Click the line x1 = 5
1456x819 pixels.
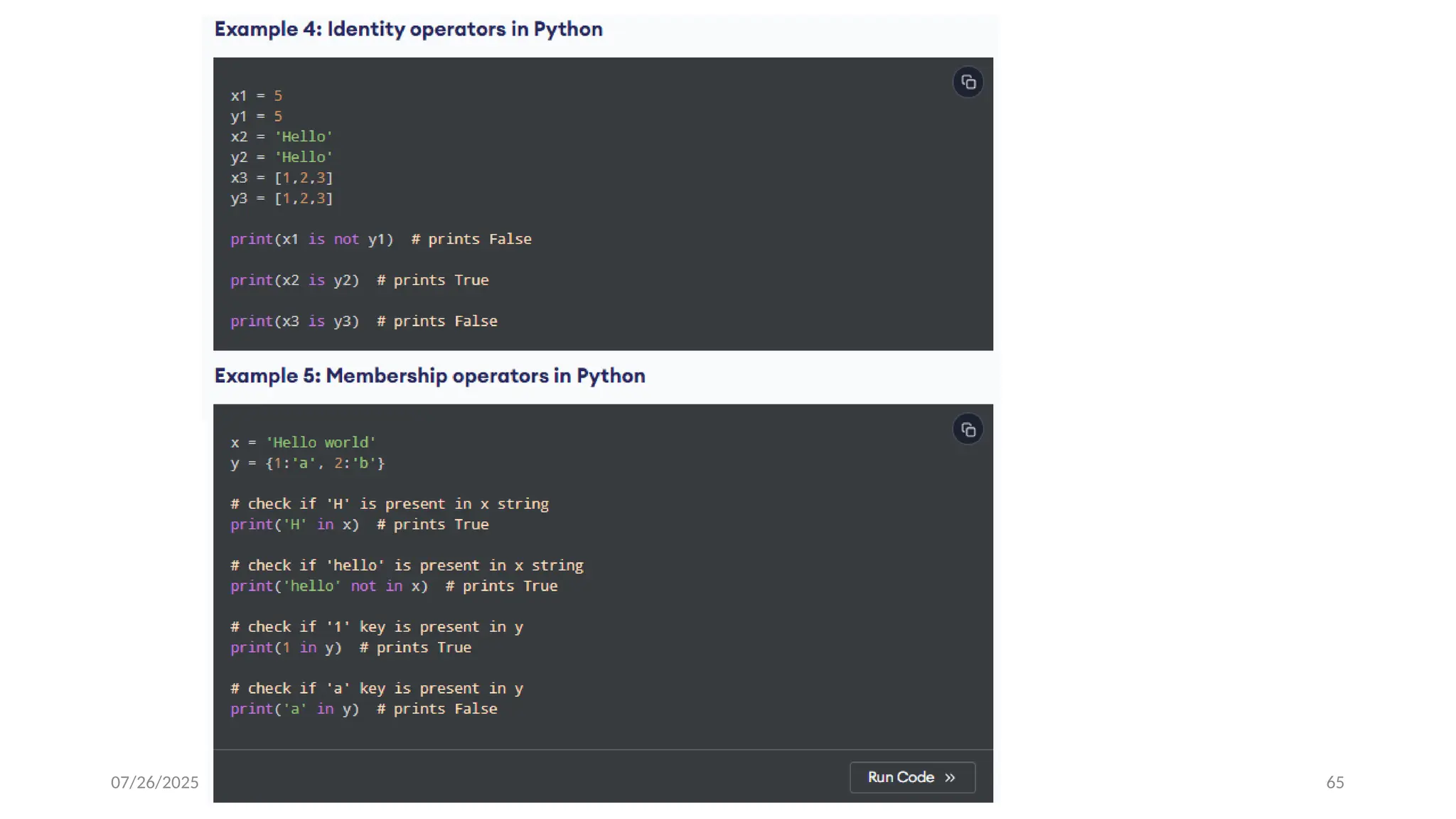(256, 96)
